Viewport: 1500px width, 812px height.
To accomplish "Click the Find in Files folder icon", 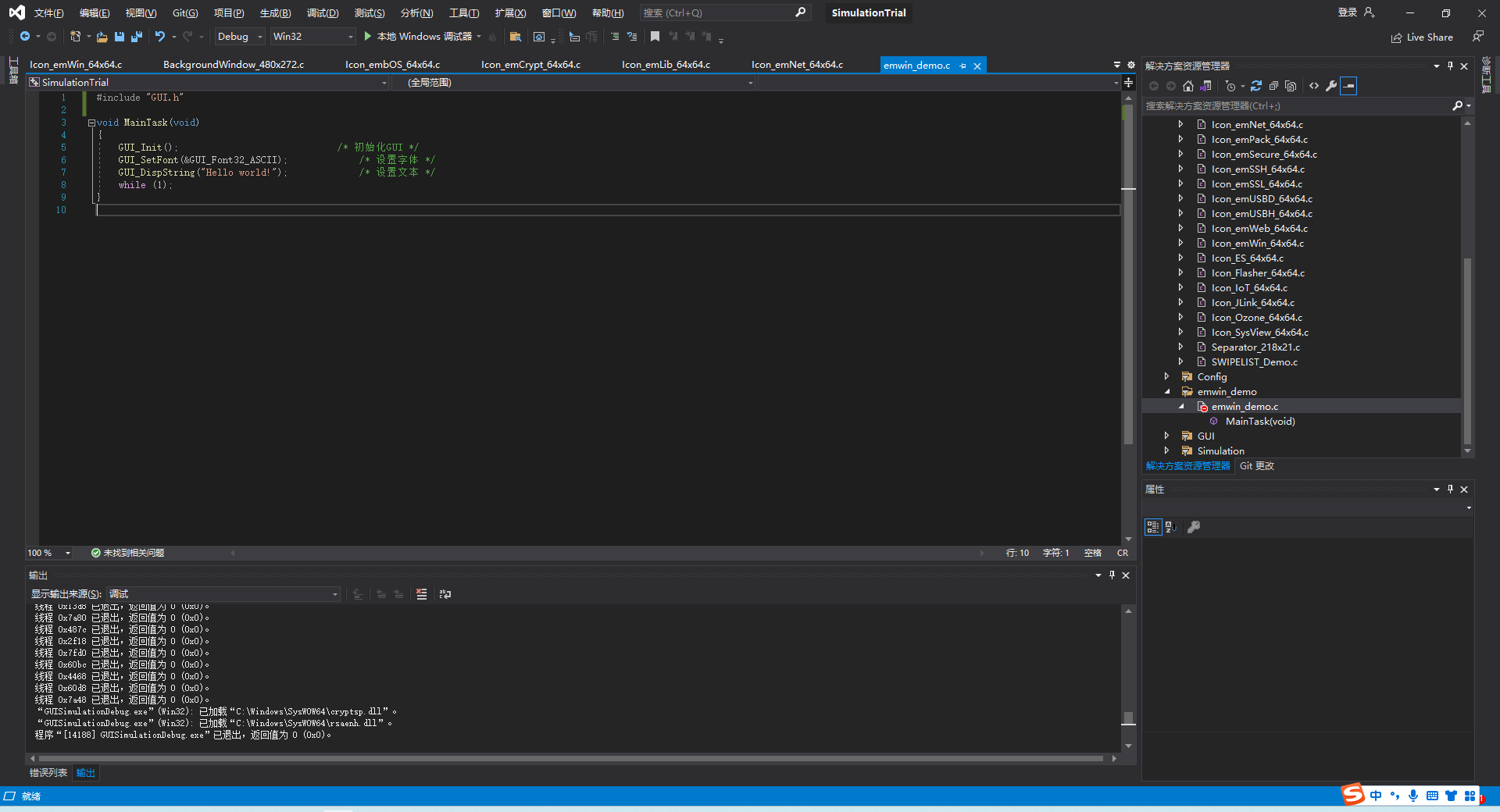I will coord(515,37).
